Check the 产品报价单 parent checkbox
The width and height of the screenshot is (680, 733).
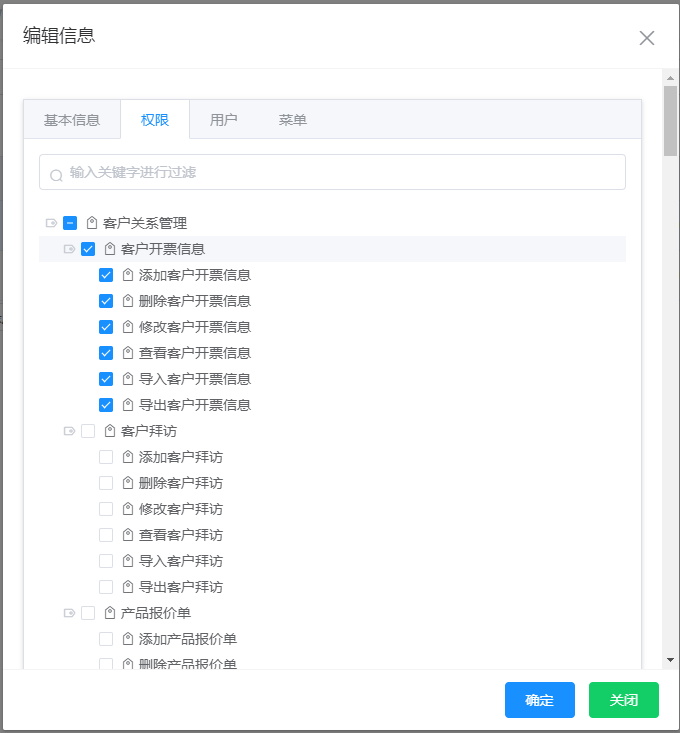tap(88, 612)
